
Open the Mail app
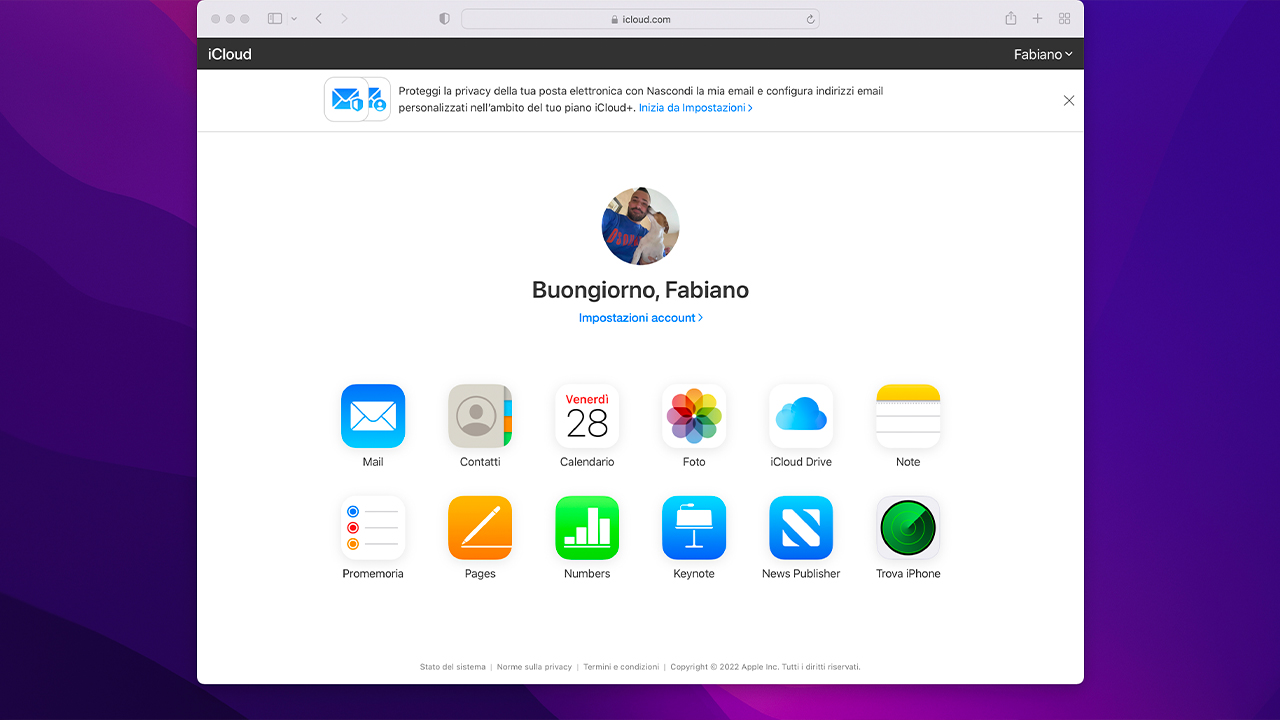pos(373,416)
